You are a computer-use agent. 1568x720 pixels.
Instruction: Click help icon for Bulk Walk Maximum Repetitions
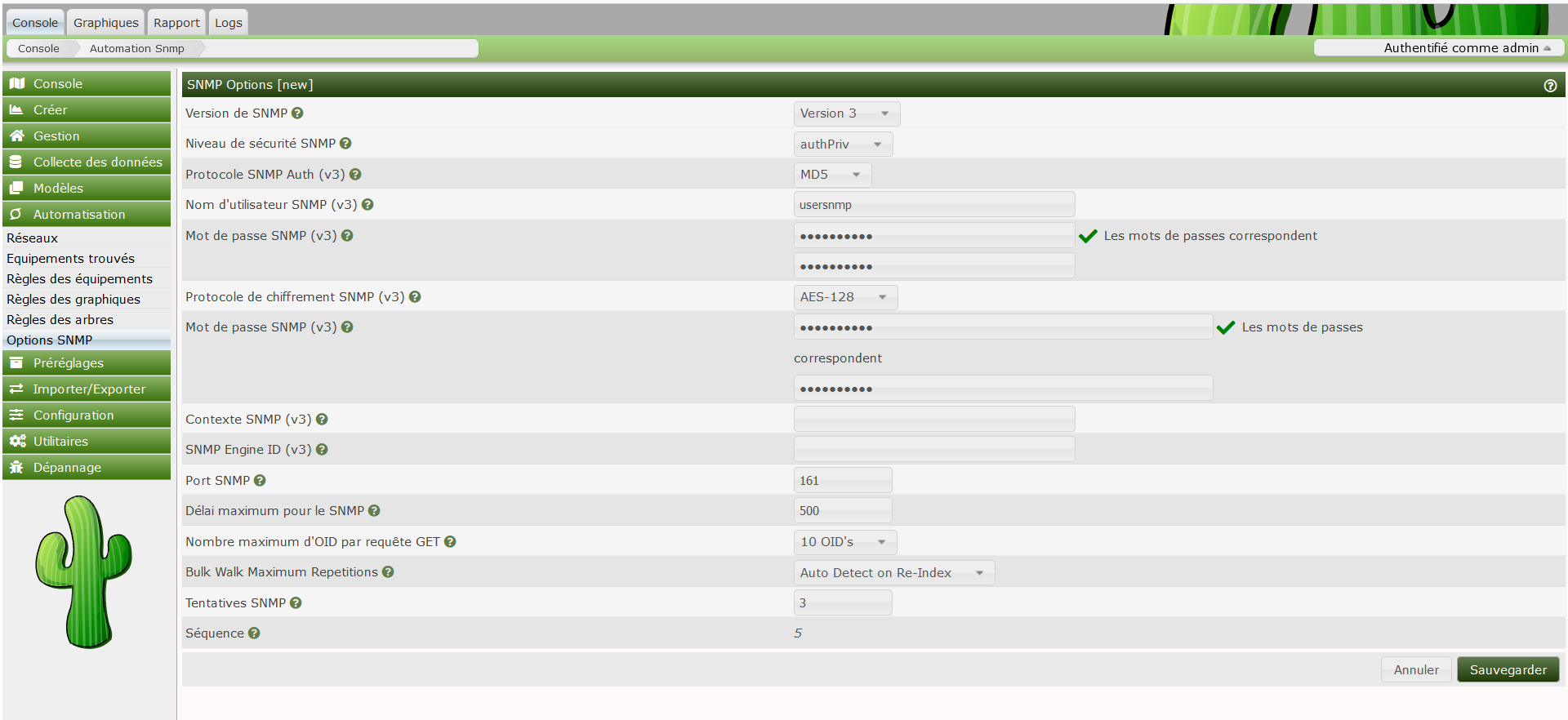(388, 572)
